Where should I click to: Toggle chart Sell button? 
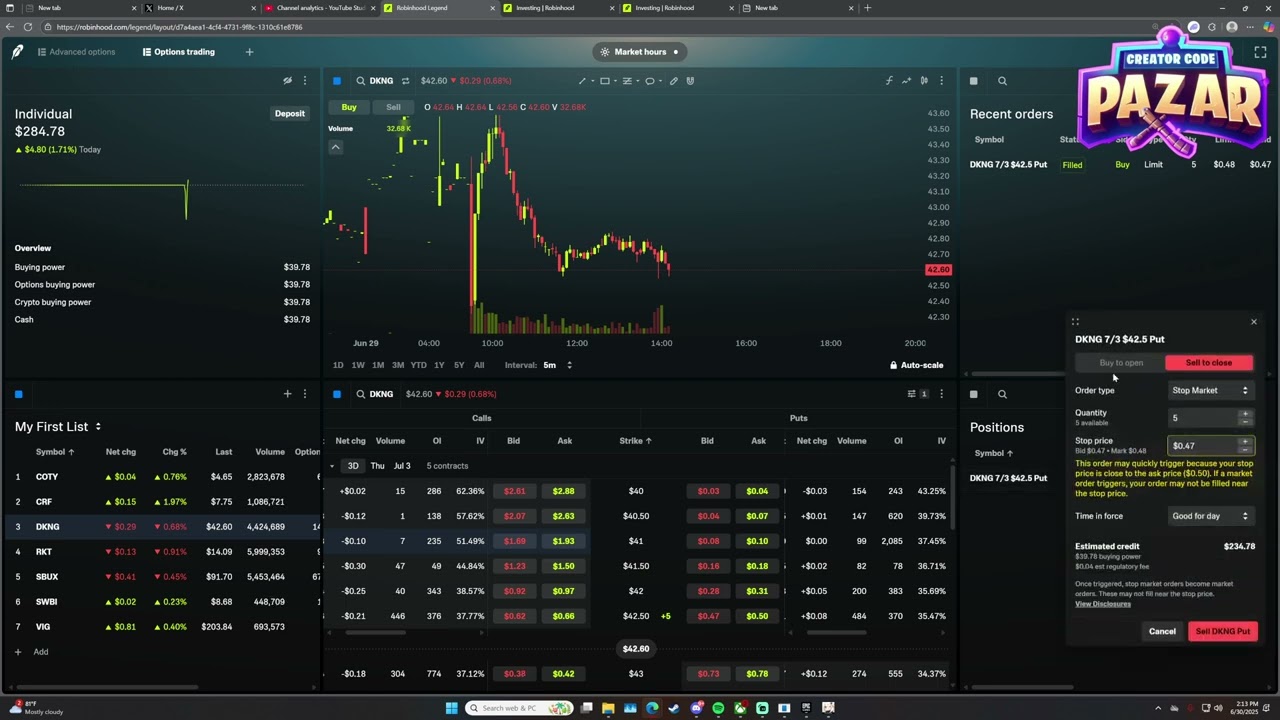tap(393, 107)
